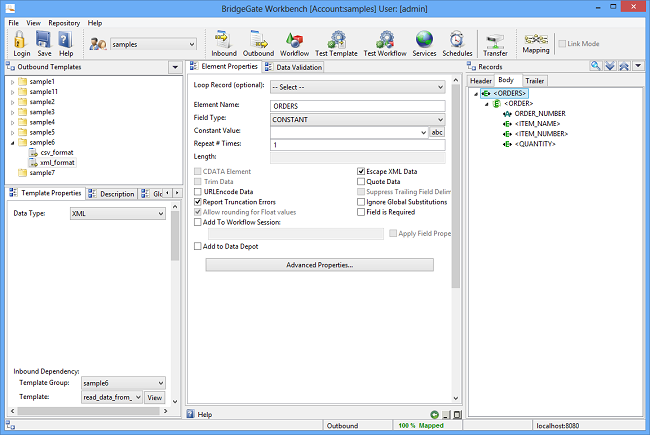Image resolution: width=650 pixels, height=435 pixels.
Task: Collapse the <ORDERS> tree node
Action: [476, 94]
